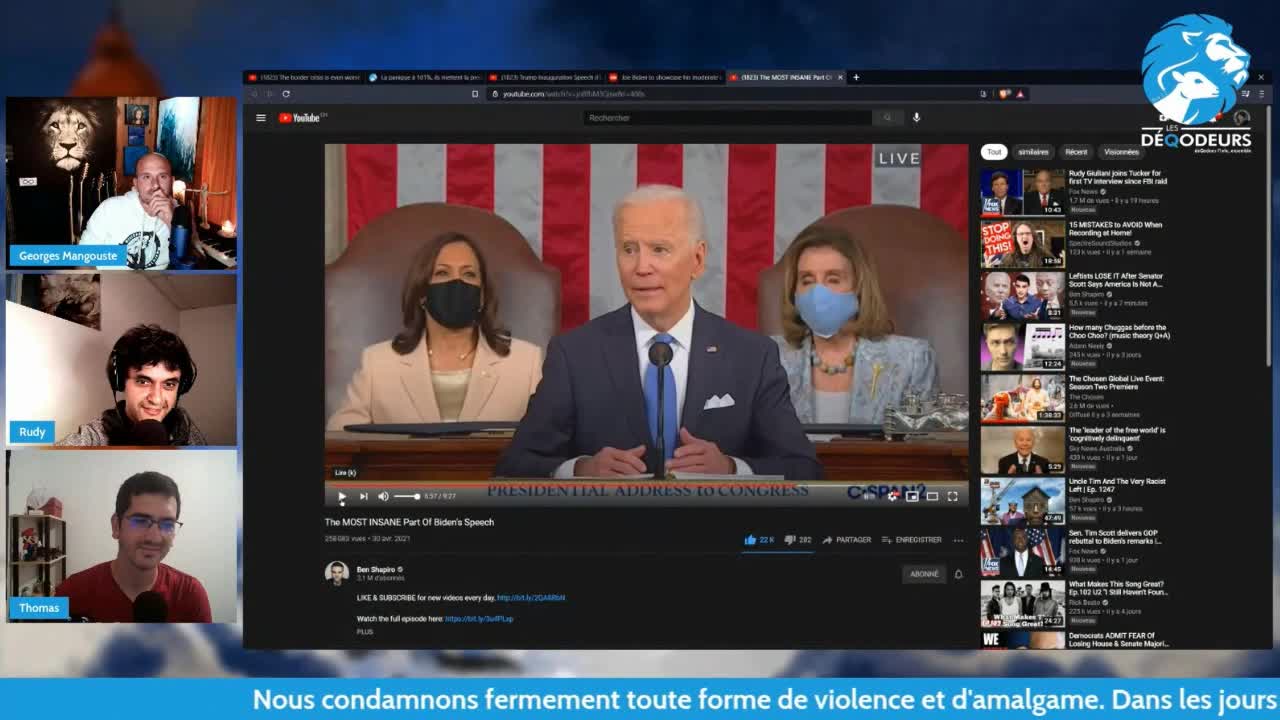Select the similaires filter chip
The width and height of the screenshot is (1280, 720).
point(1033,152)
